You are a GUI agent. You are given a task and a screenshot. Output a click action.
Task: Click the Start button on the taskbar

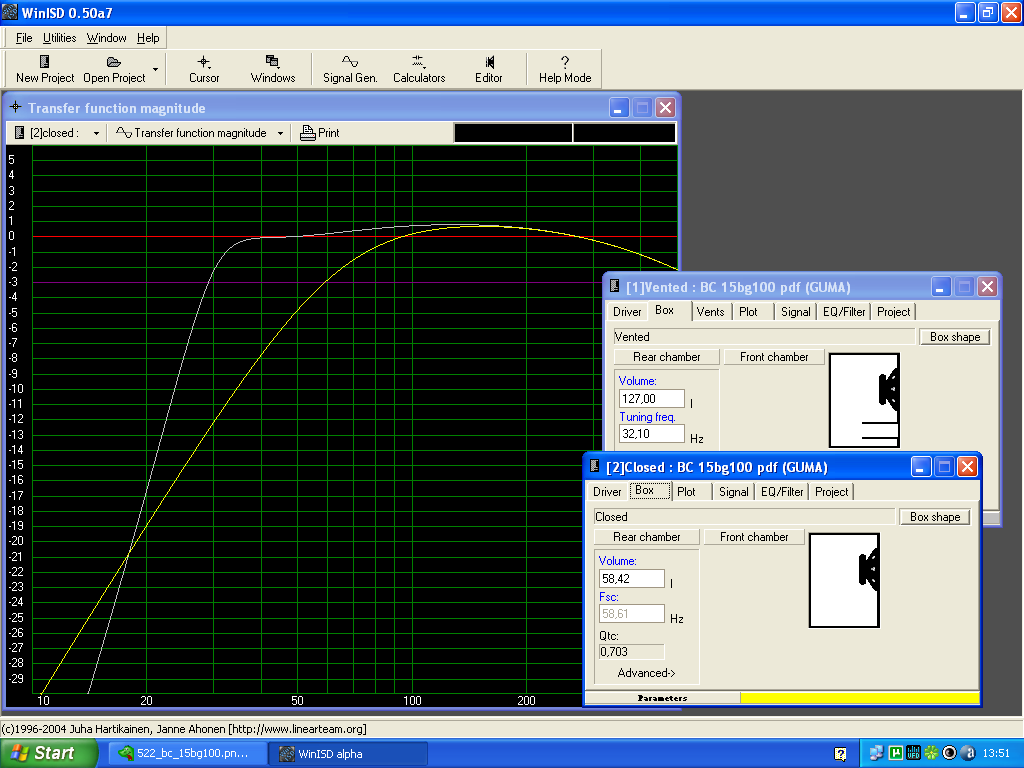pos(48,753)
